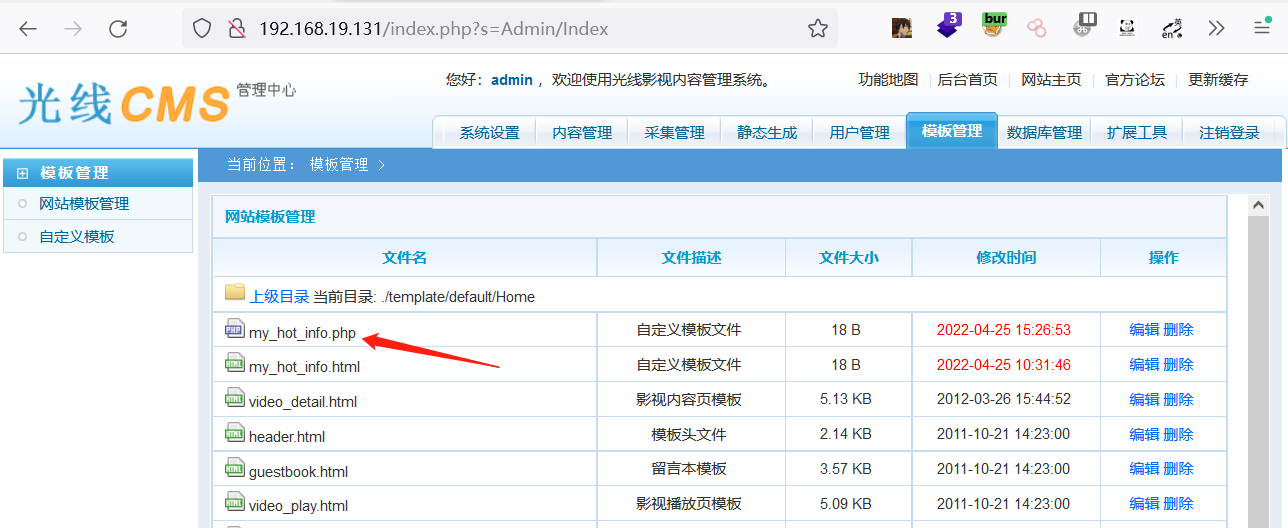
Task: Click the video_detail.html file name
Action: 303,402
